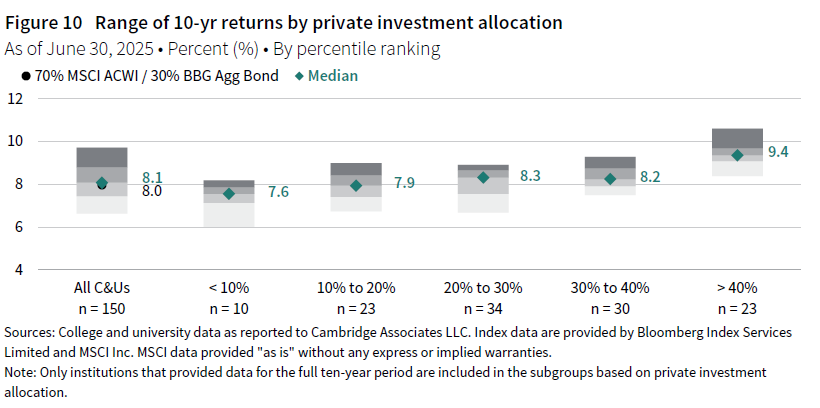
Task: Click the black circle legend marker
Action: coord(25,76)
